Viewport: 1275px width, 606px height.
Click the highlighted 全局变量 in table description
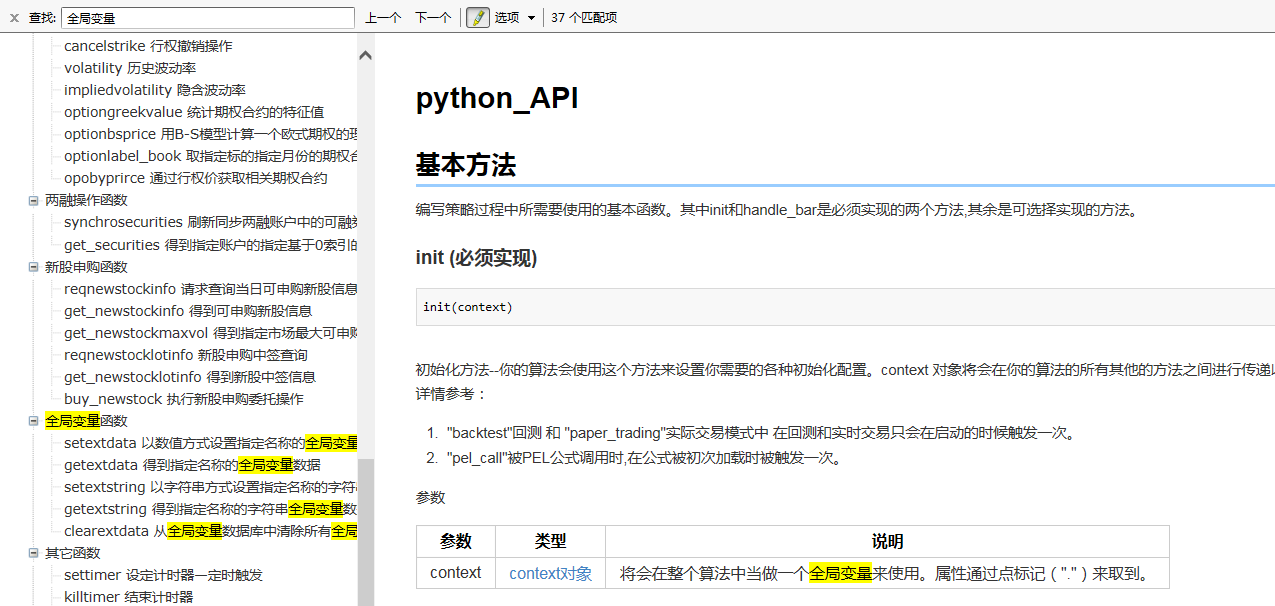[841, 574]
